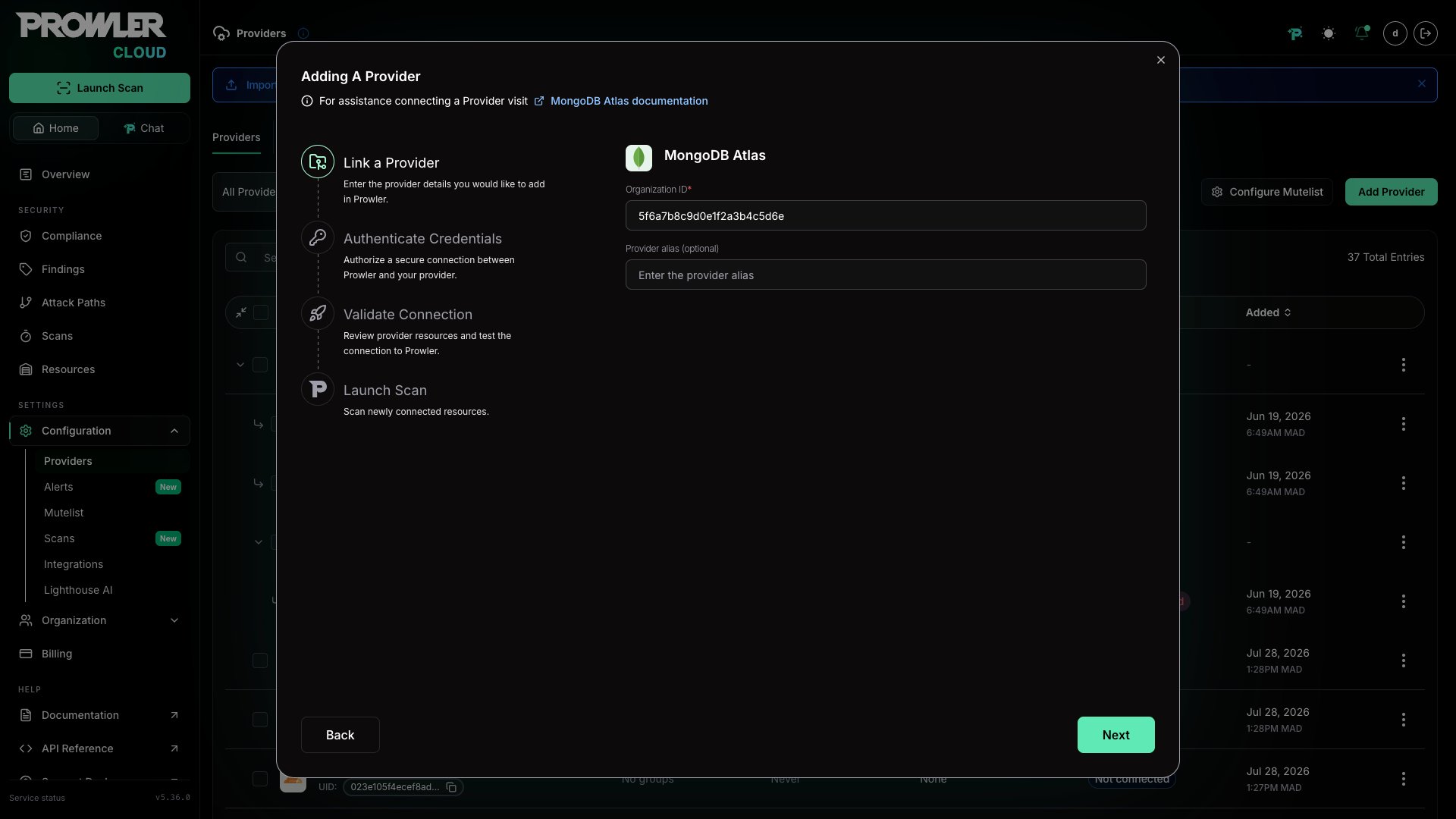1456x819 pixels.
Task: Expand the first provider group row chevron
Action: tap(240, 365)
